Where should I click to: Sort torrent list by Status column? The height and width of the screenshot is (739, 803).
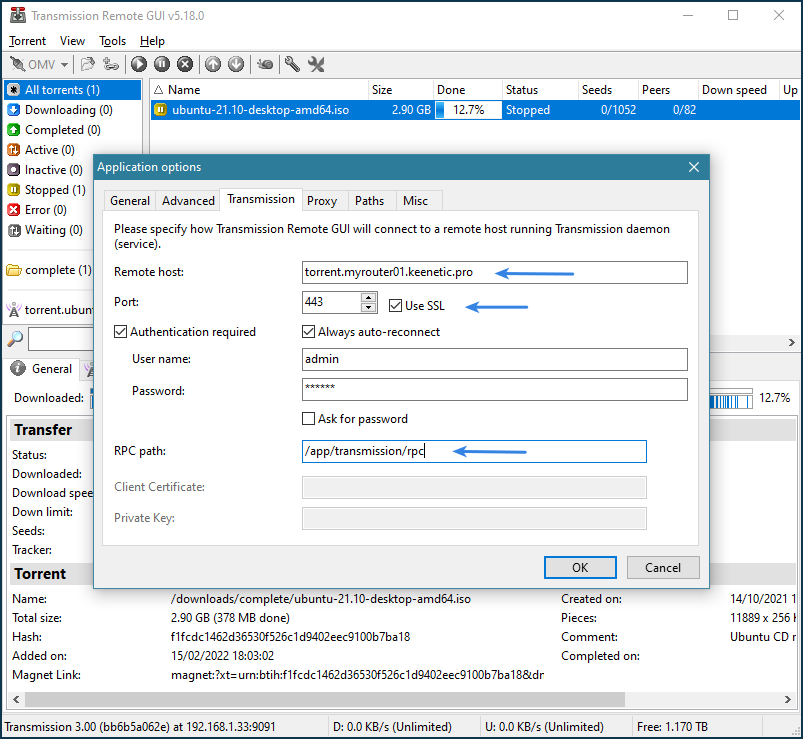tap(540, 90)
